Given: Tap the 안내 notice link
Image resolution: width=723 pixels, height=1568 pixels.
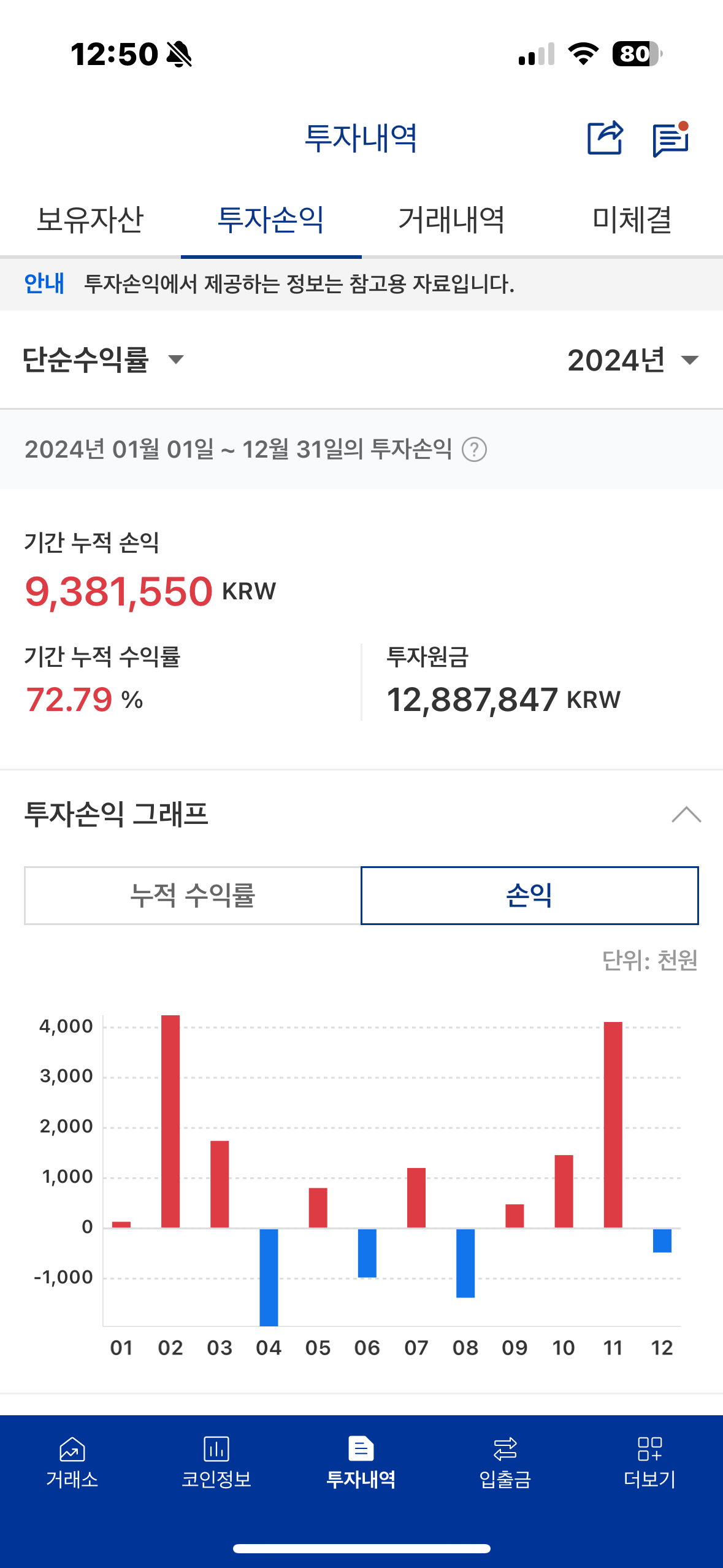Looking at the screenshot, I should click(44, 283).
